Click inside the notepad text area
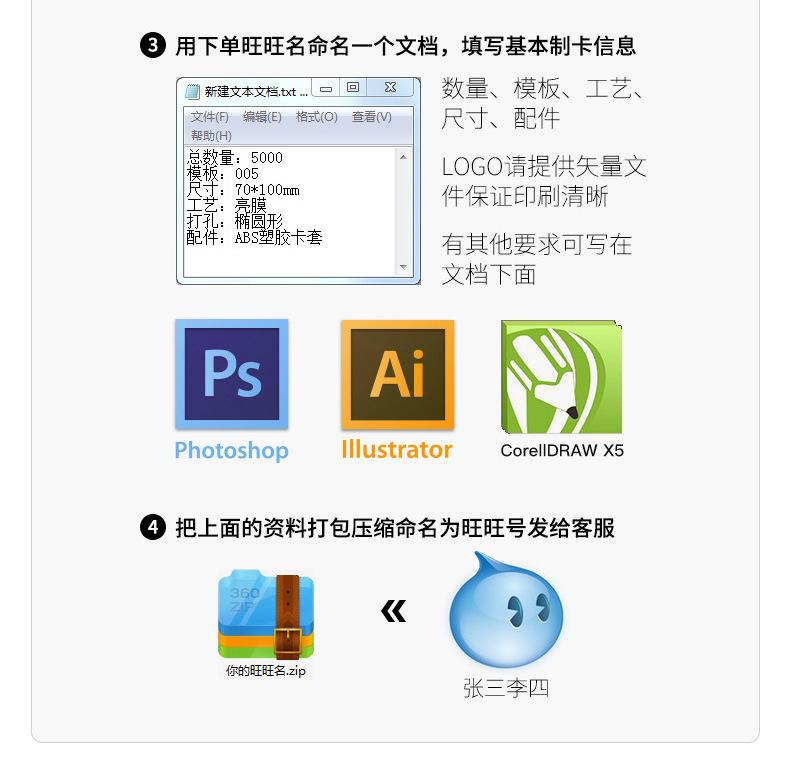 [x=290, y=212]
